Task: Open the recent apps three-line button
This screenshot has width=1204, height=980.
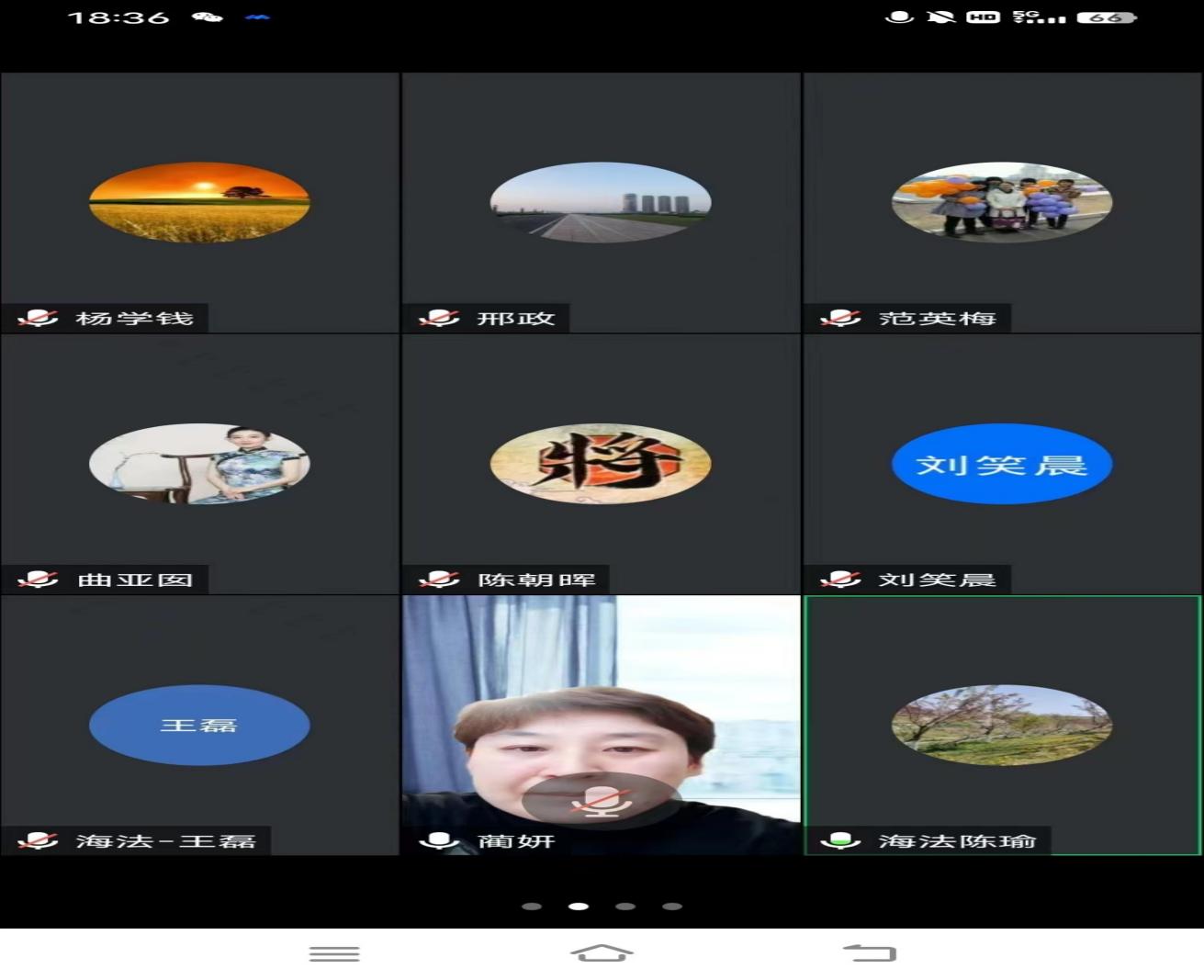Action: click(334, 953)
